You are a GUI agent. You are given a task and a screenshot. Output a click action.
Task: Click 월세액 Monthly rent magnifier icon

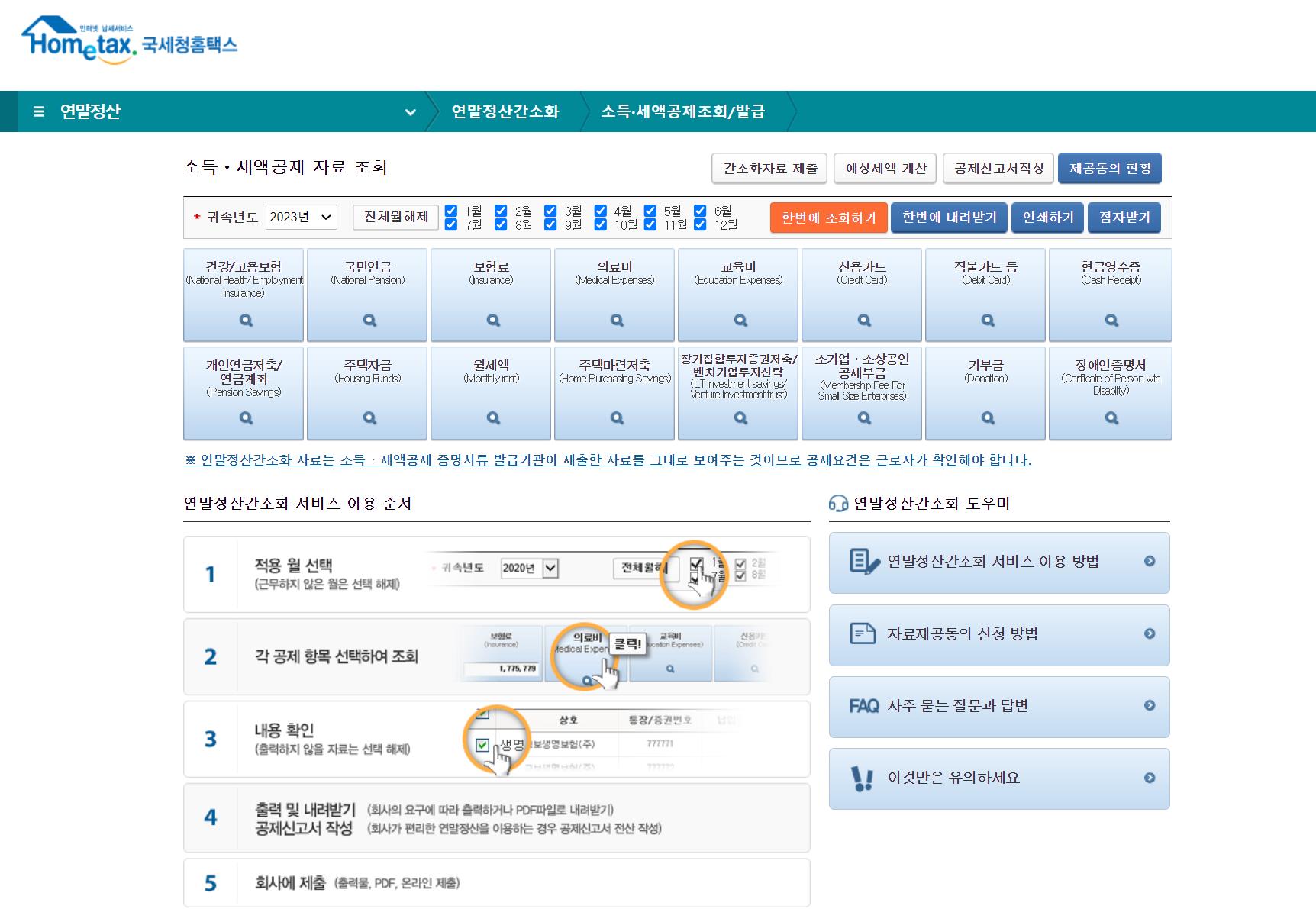point(493,418)
